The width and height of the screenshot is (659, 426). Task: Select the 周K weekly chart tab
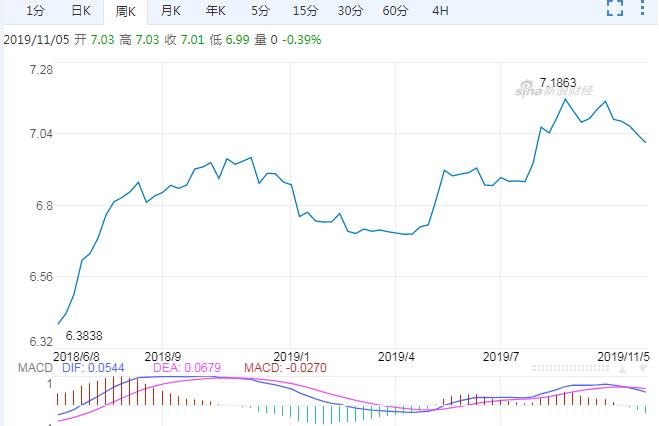pyautogui.click(x=126, y=11)
